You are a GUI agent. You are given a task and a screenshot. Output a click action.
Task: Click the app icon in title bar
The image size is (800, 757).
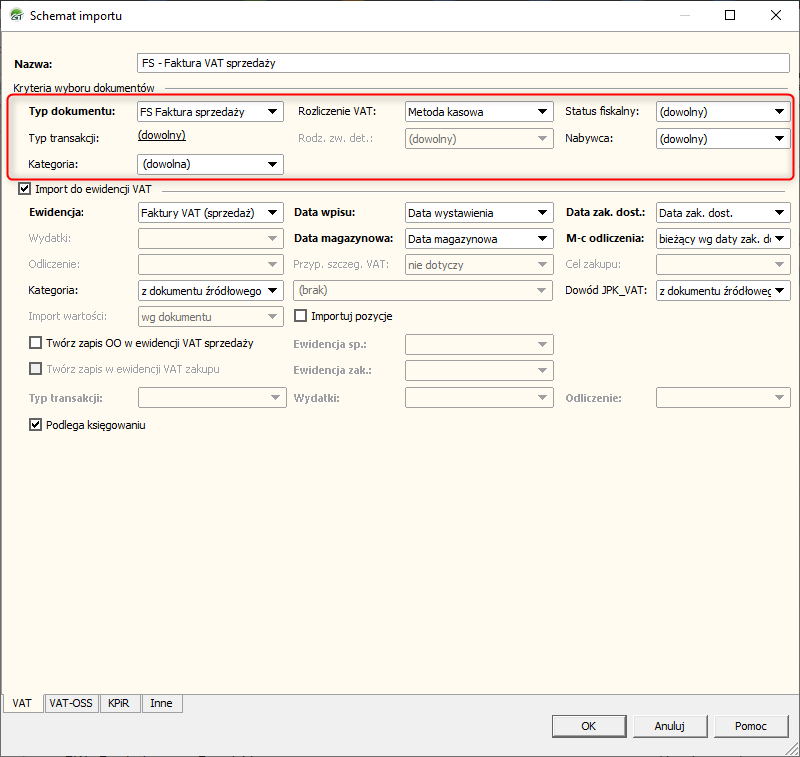point(15,16)
